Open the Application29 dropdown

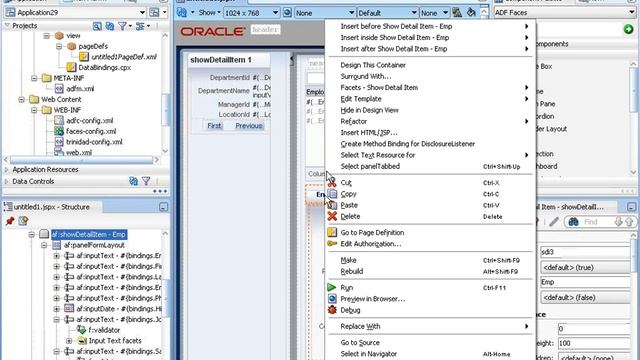click(x=142, y=12)
